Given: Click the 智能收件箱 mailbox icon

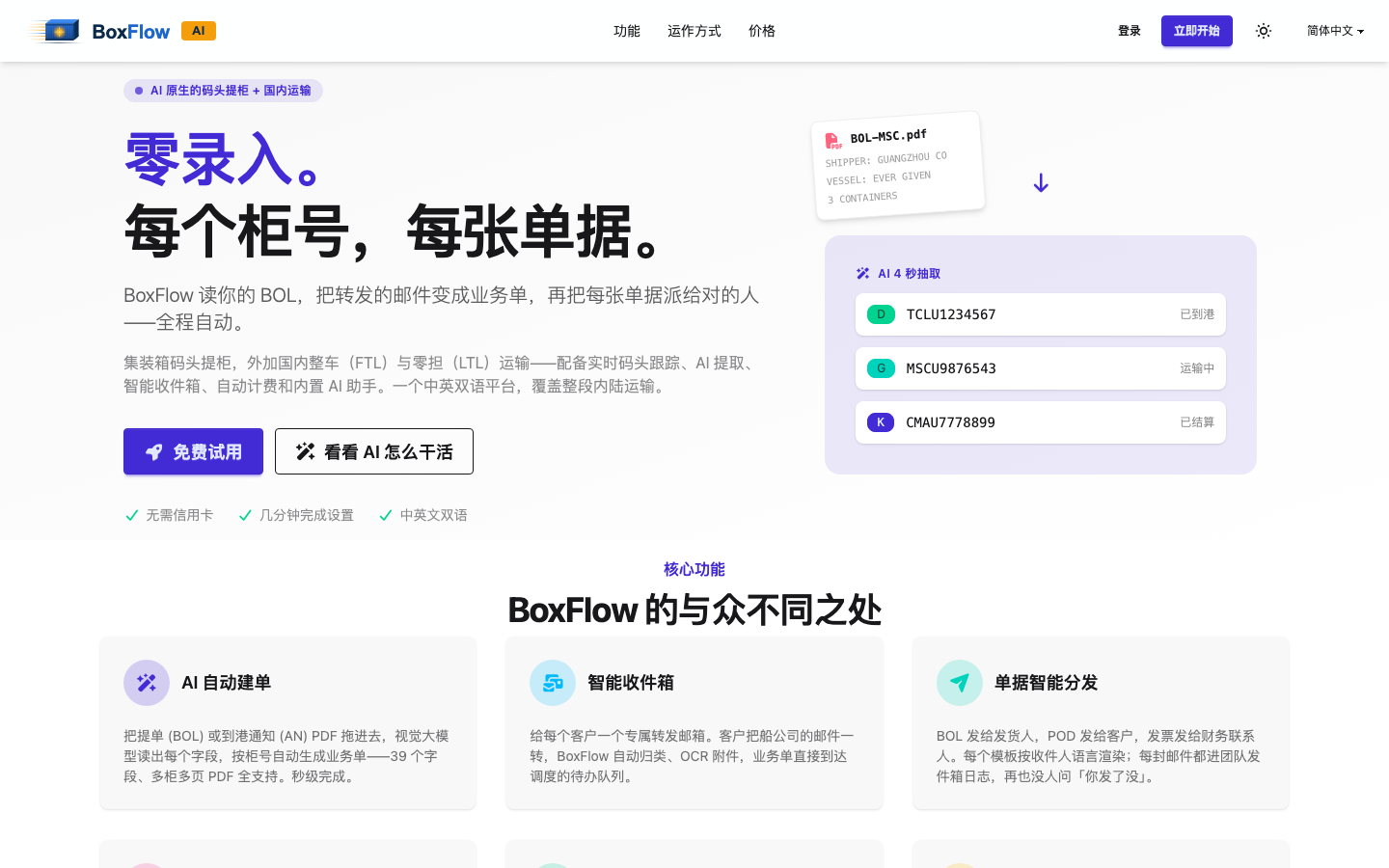Looking at the screenshot, I should point(553,683).
